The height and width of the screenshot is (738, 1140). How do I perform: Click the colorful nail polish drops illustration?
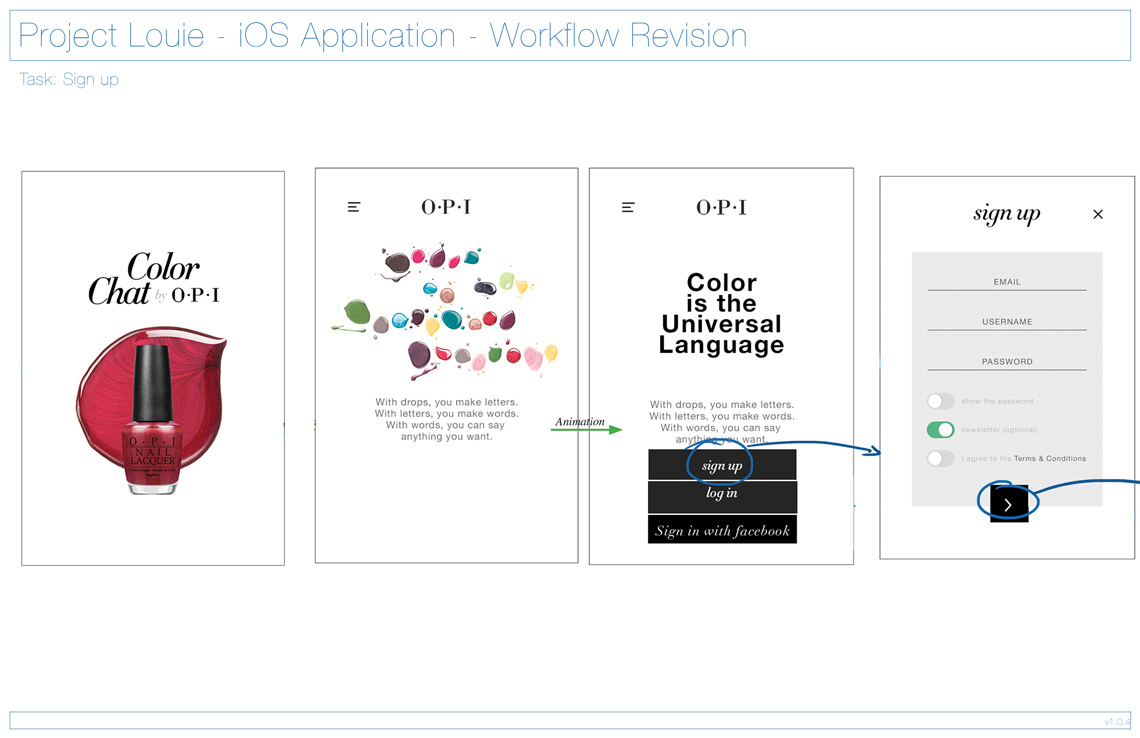tap(445, 313)
